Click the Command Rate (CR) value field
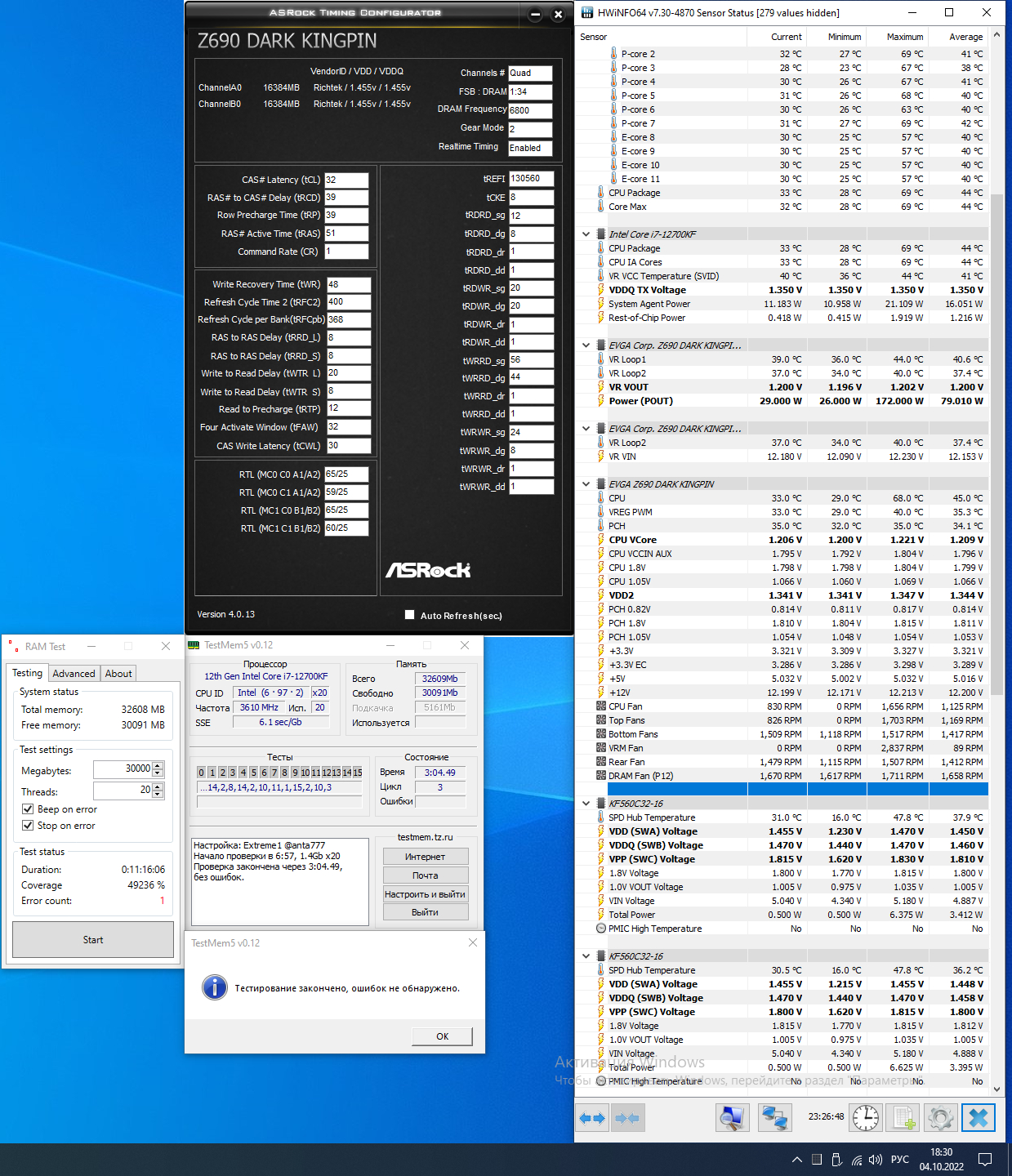Image resolution: width=1012 pixels, height=1176 pixels. [x=346, y=252]
